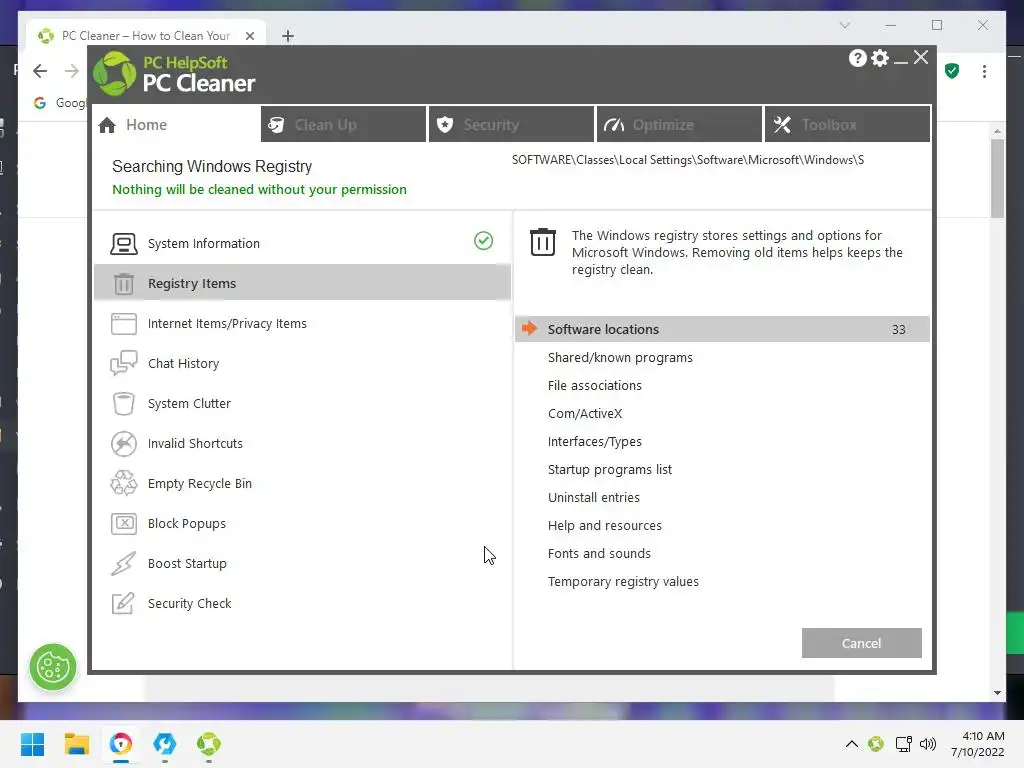Screen dimensions: 1024x768
Task: Click the Empty Recycle Bin recycle icon
Action: tap(123, 483)
